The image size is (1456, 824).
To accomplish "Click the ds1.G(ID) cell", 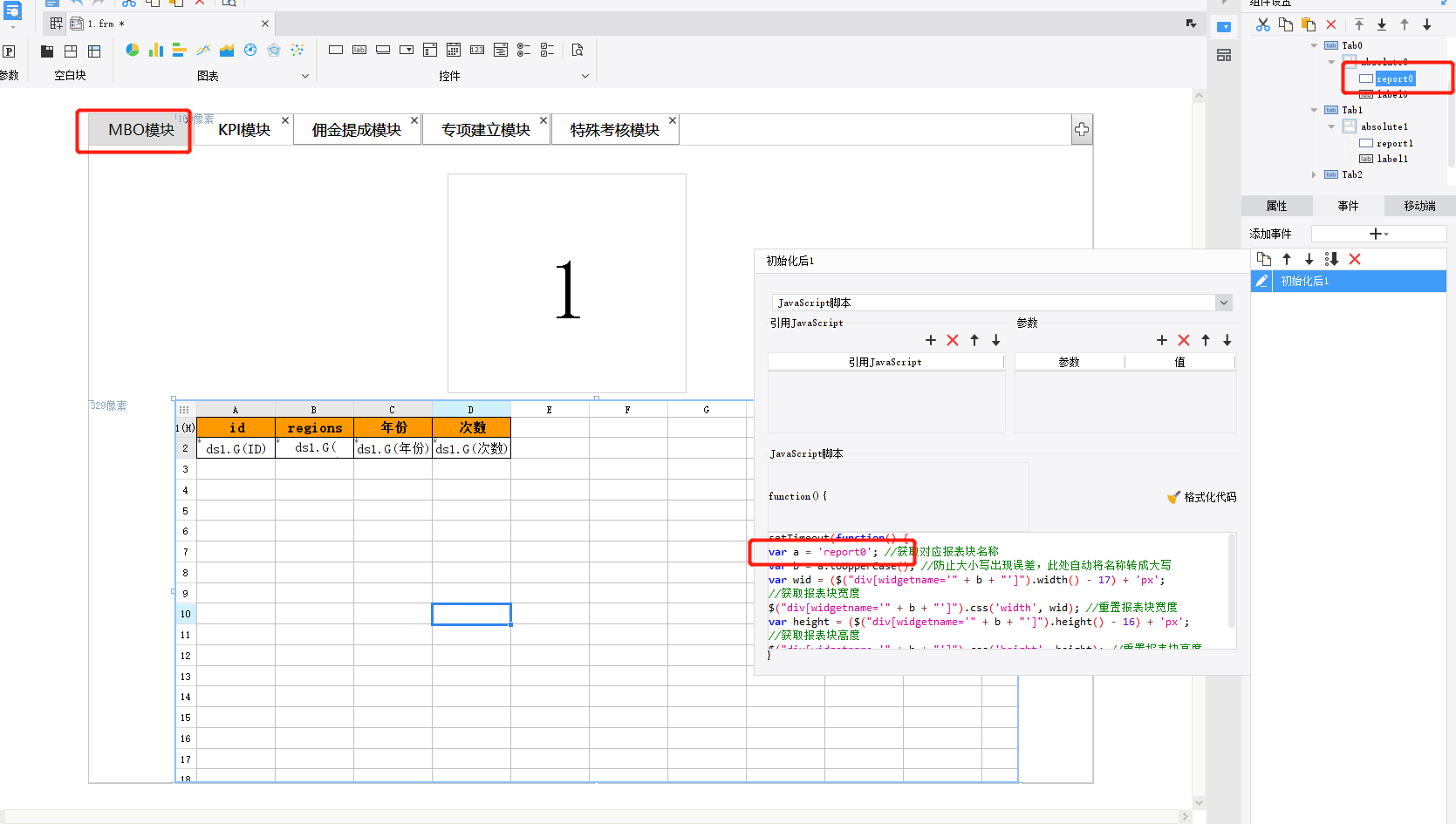I will coord(236,448).
